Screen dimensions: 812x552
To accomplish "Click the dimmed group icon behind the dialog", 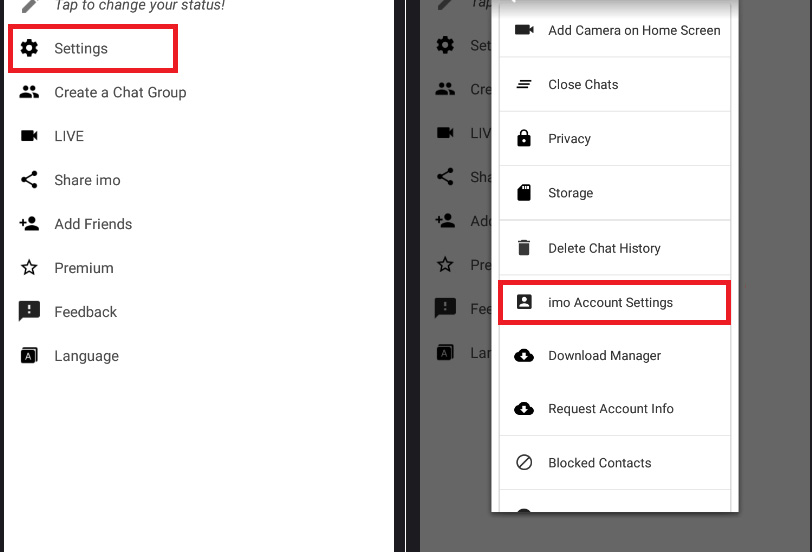I will 445,89.
